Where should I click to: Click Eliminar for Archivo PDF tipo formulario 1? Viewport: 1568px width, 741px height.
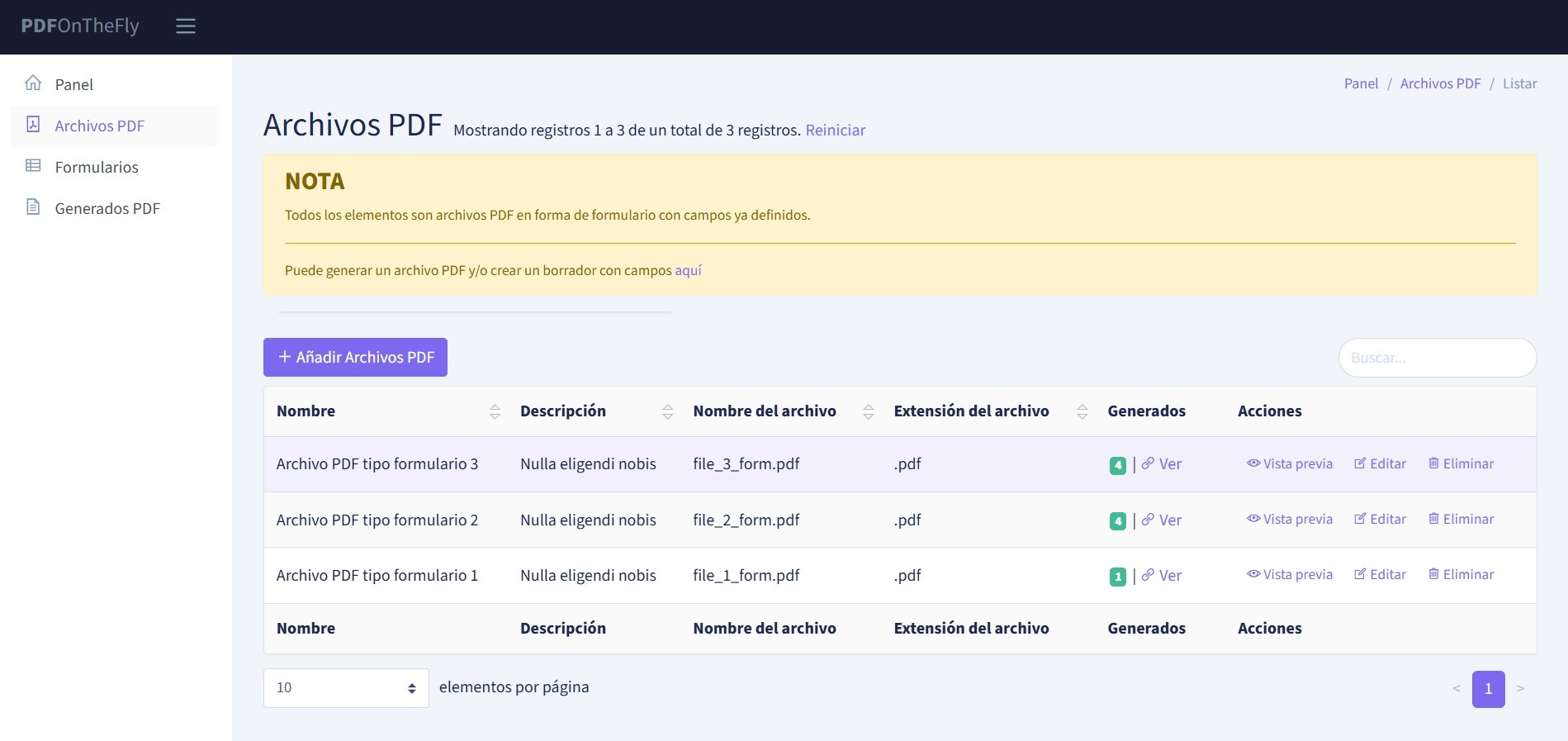point(1461,574)
